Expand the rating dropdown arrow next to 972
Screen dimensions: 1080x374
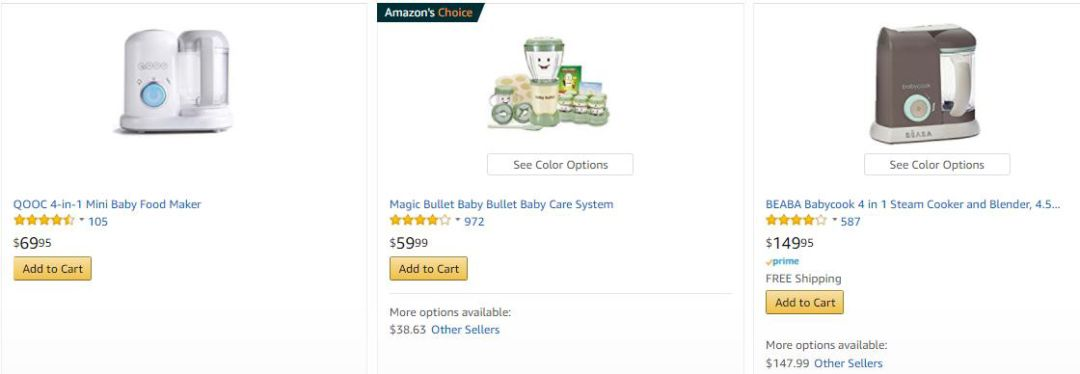(x=457, y=220)
